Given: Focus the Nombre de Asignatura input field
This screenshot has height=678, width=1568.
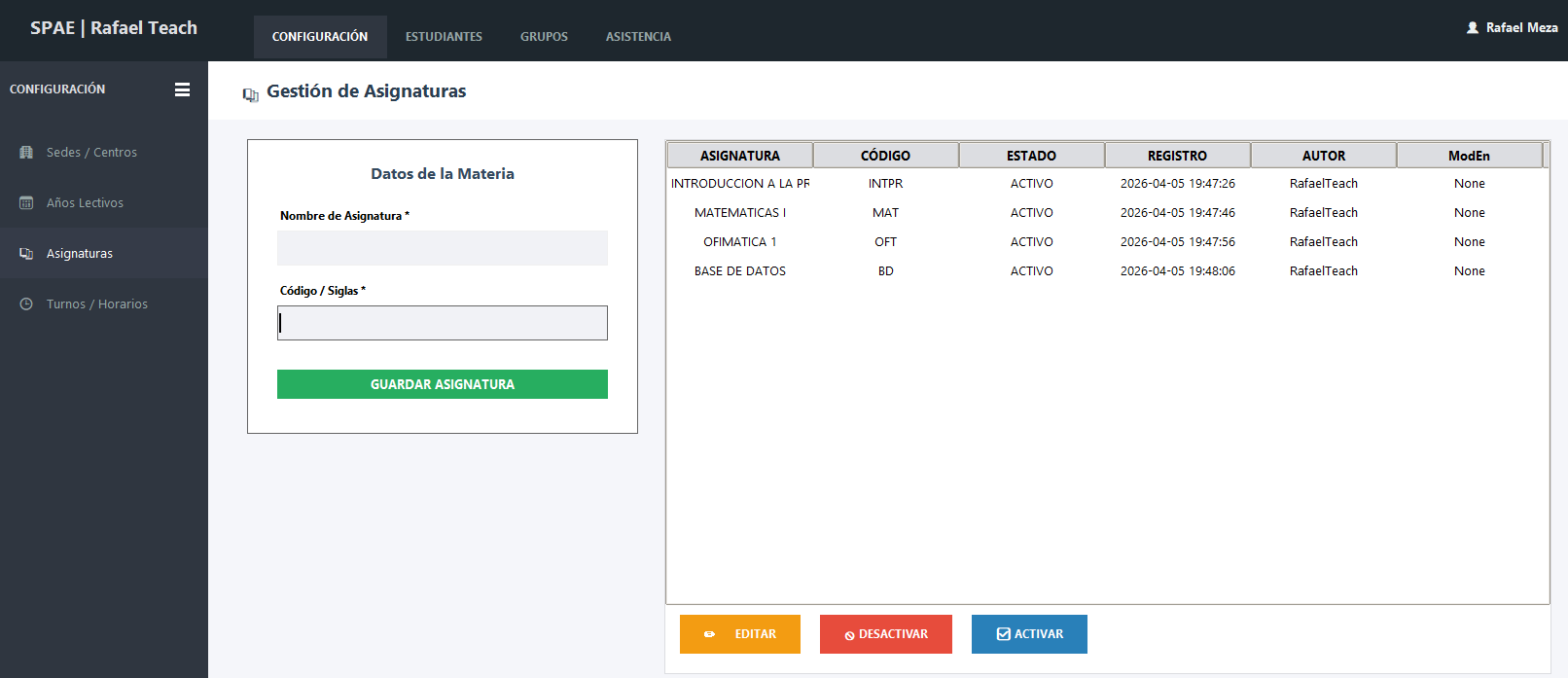Looking at the screenshot, I should 443,248.
